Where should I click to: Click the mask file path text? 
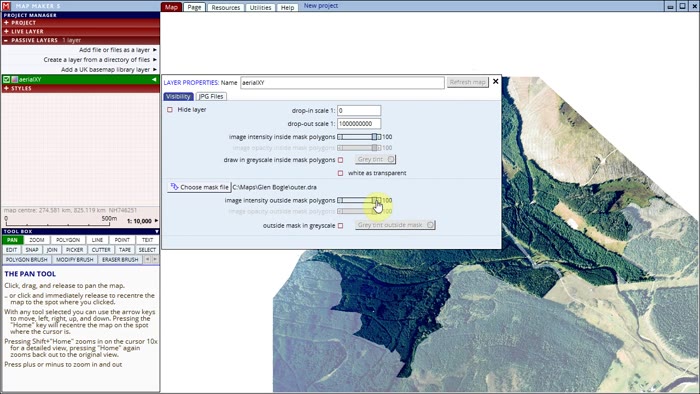275,187
